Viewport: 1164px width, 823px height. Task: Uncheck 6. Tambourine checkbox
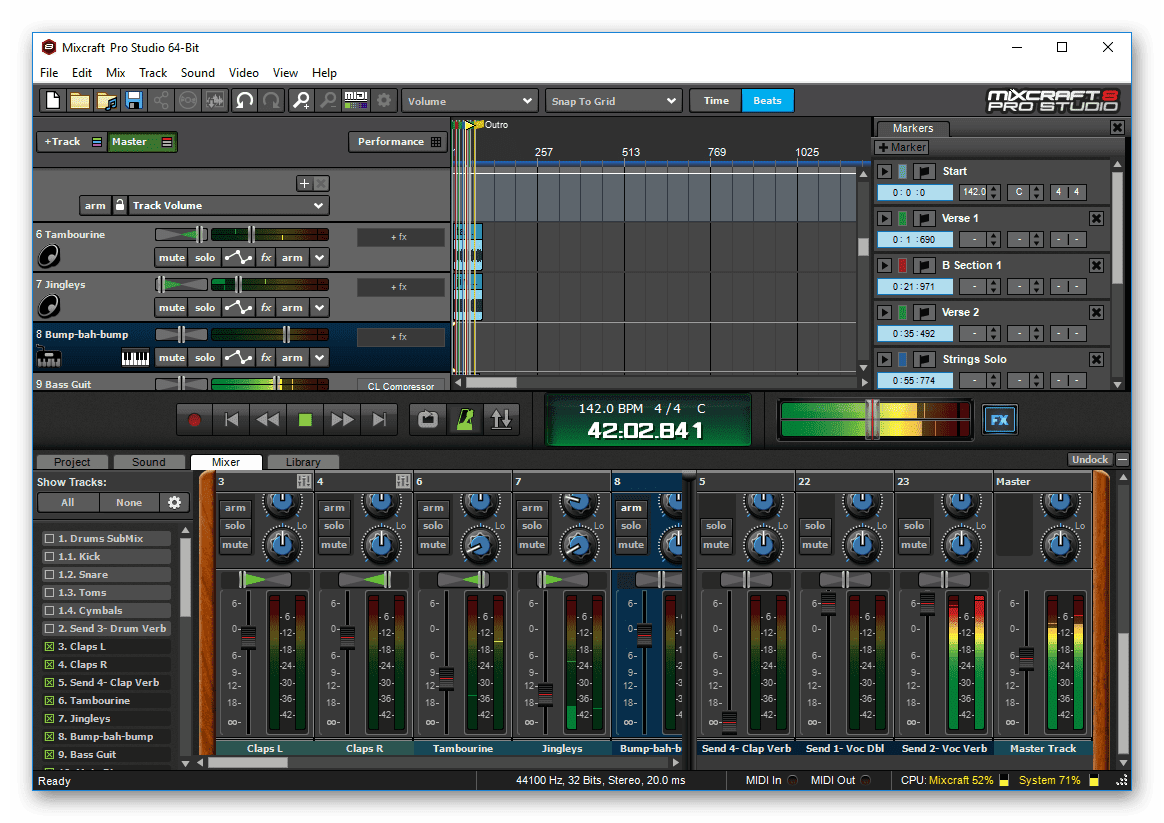[50, 701]
